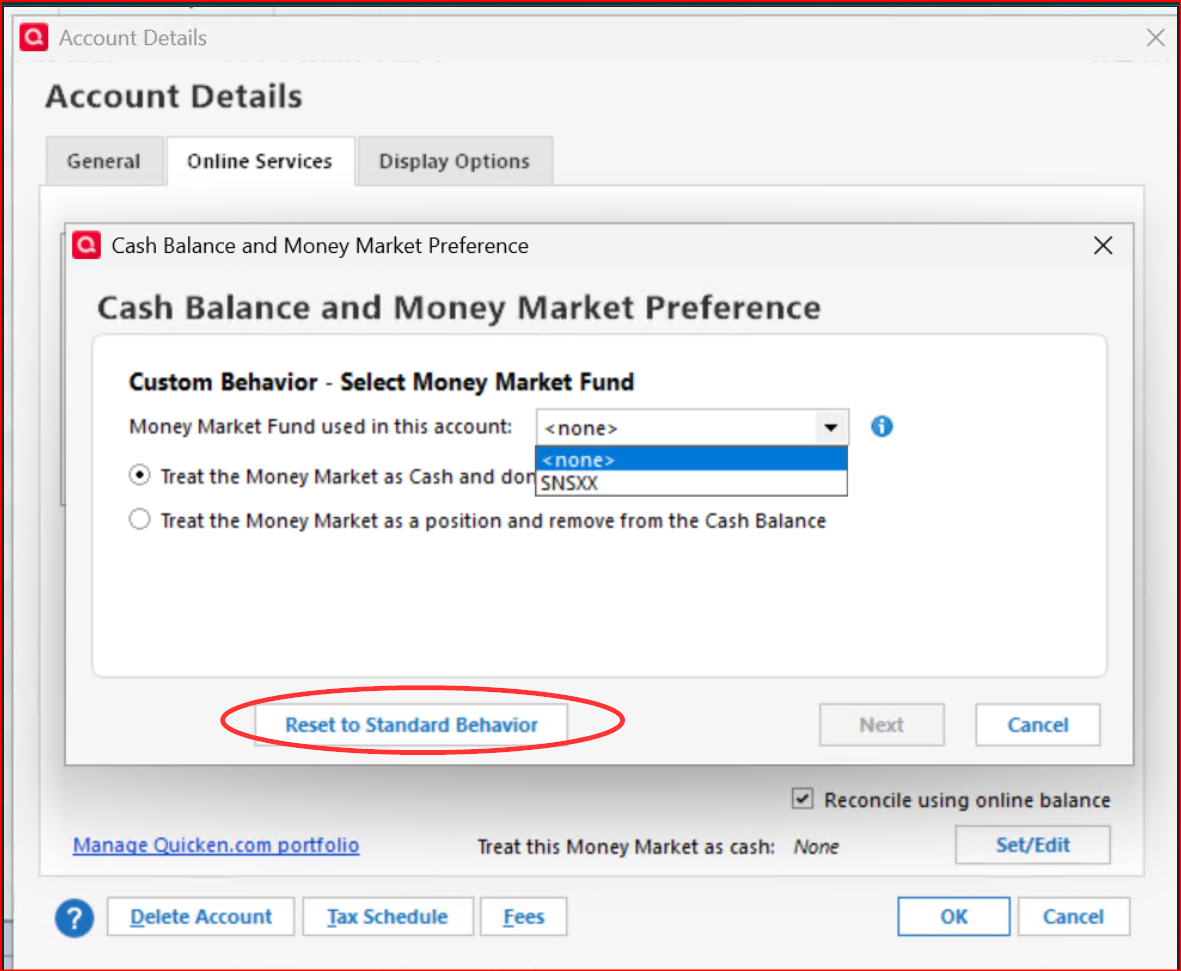Click the Next button
Screen dimensions: 1181x971
coord(881,725)
